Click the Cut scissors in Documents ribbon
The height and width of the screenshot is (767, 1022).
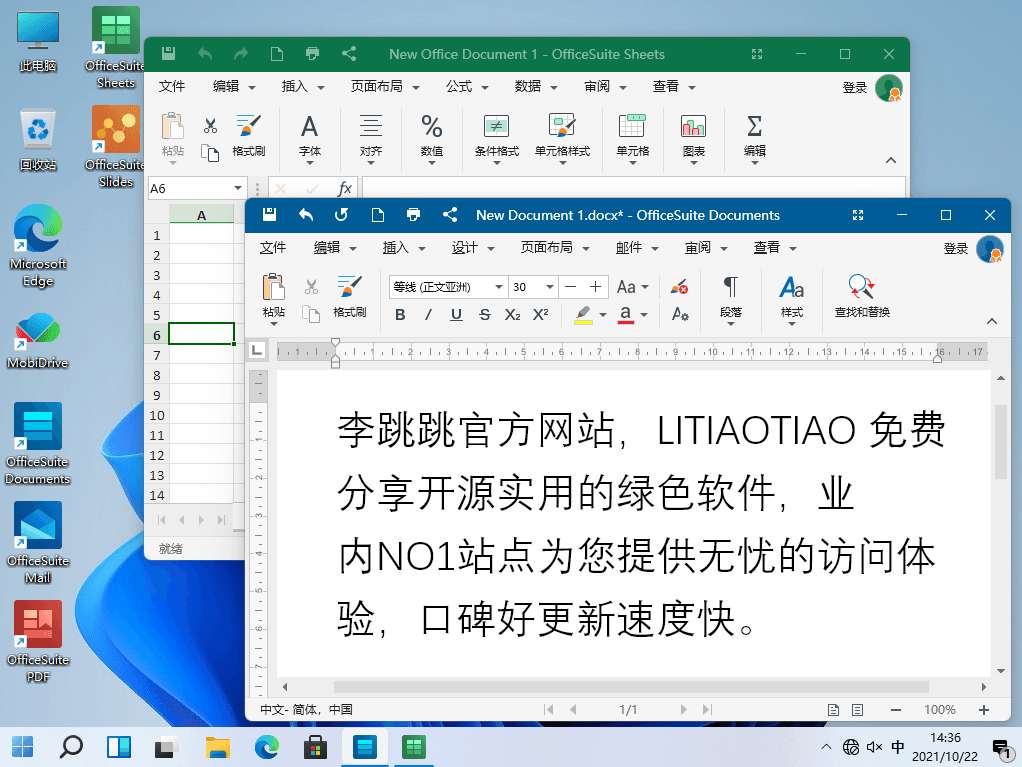tap(311, 286)
